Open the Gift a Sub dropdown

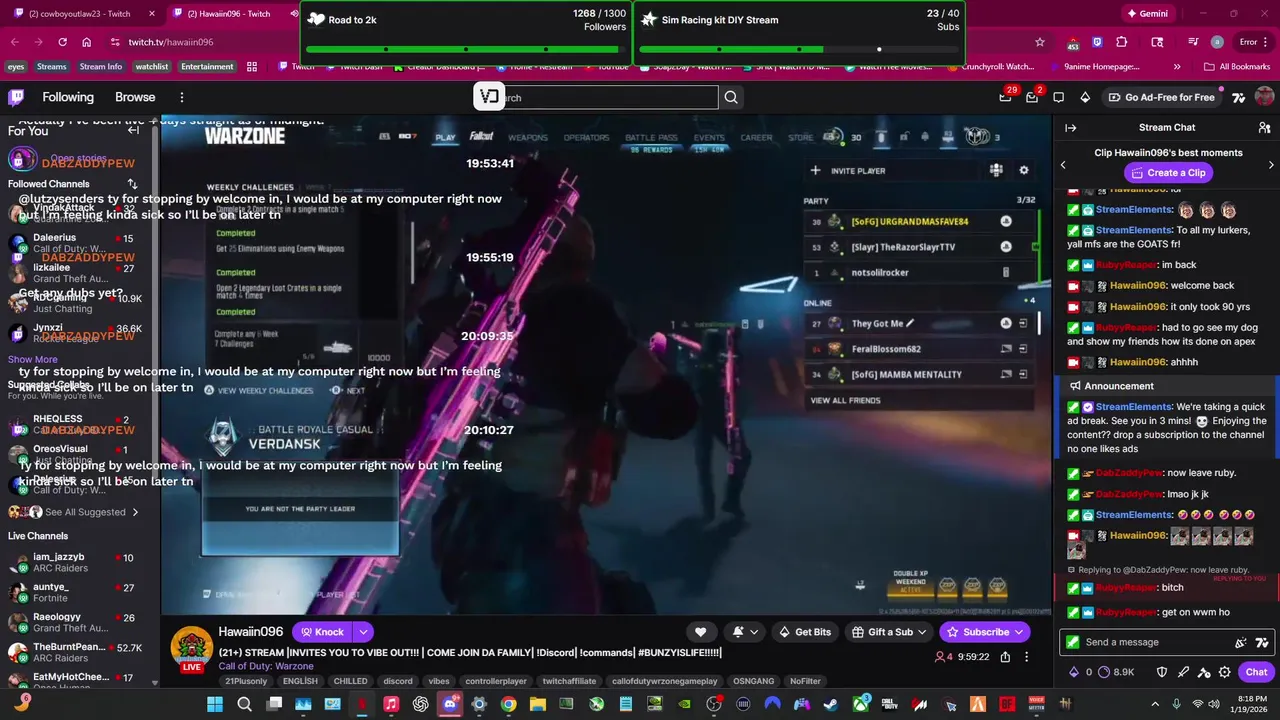pyautogui.click(x=889, y=632)
